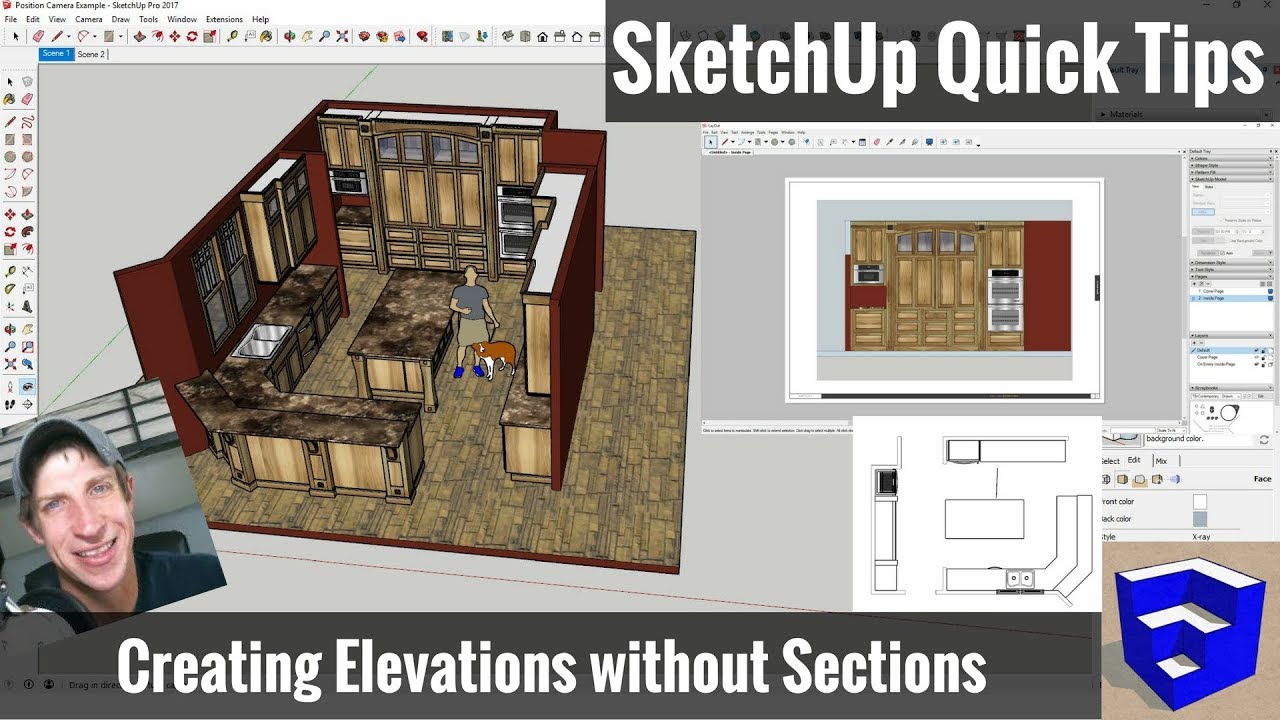Image resolution: width=1280 pixels, height=720 pixels.
Task: Switch to Iso view in views toolbar
Action: 507,36
